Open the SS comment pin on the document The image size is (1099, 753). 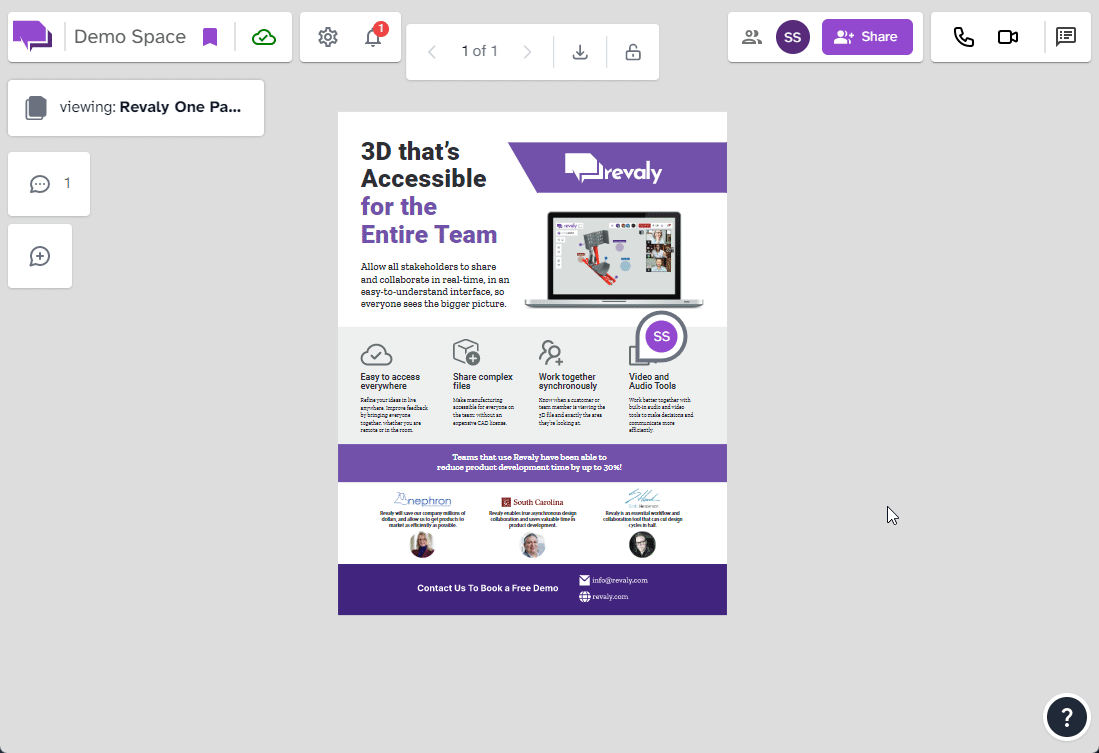pos(661,337)
